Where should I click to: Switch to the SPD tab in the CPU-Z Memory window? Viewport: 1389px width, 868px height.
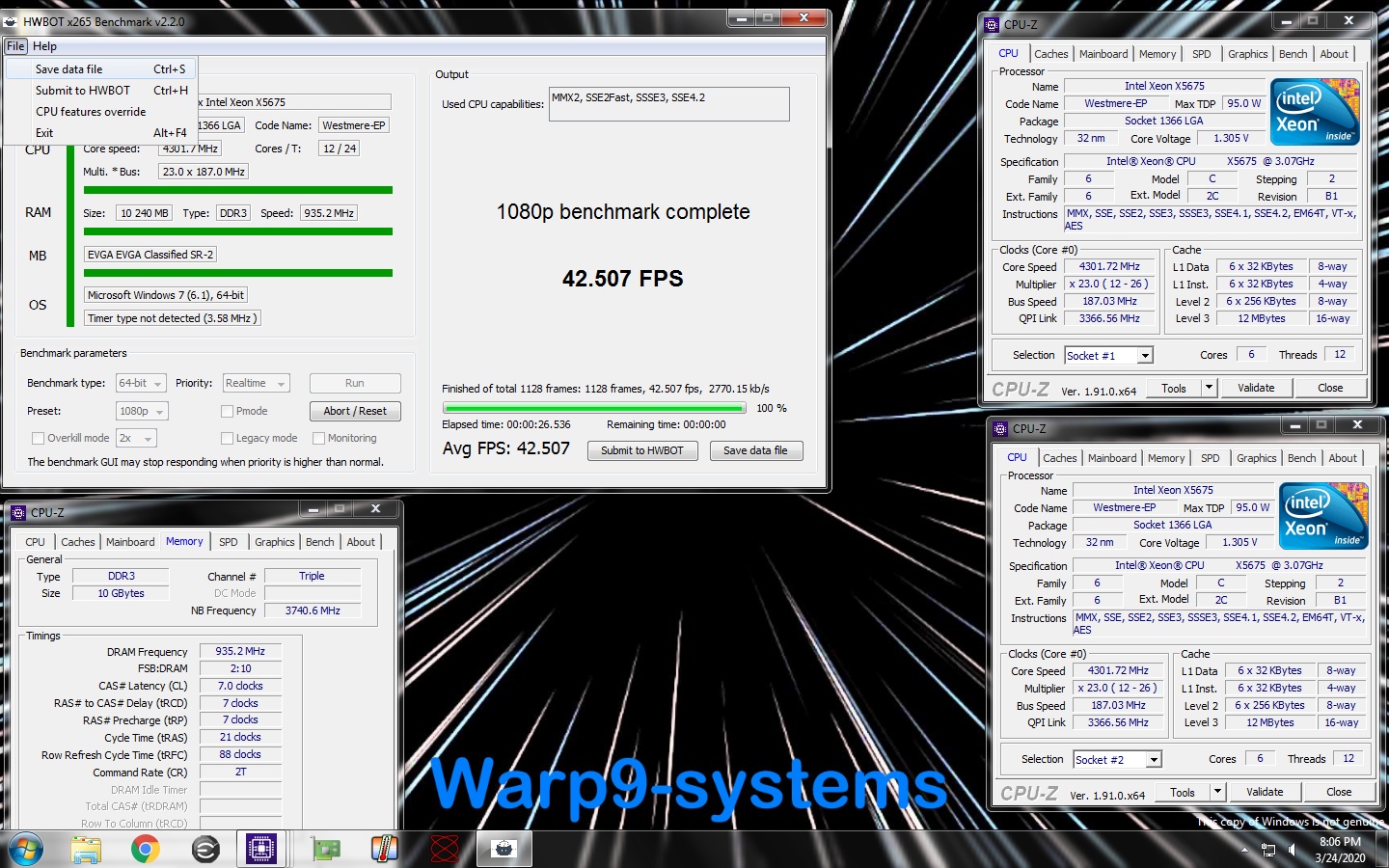pos(229,542)
